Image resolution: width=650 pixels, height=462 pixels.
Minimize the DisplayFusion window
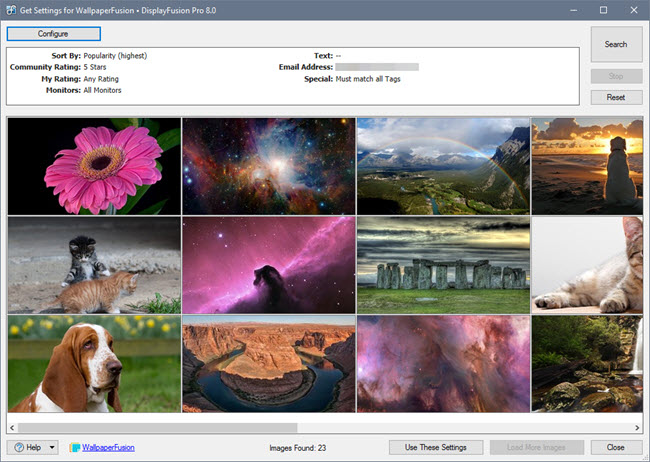(574, 10)
